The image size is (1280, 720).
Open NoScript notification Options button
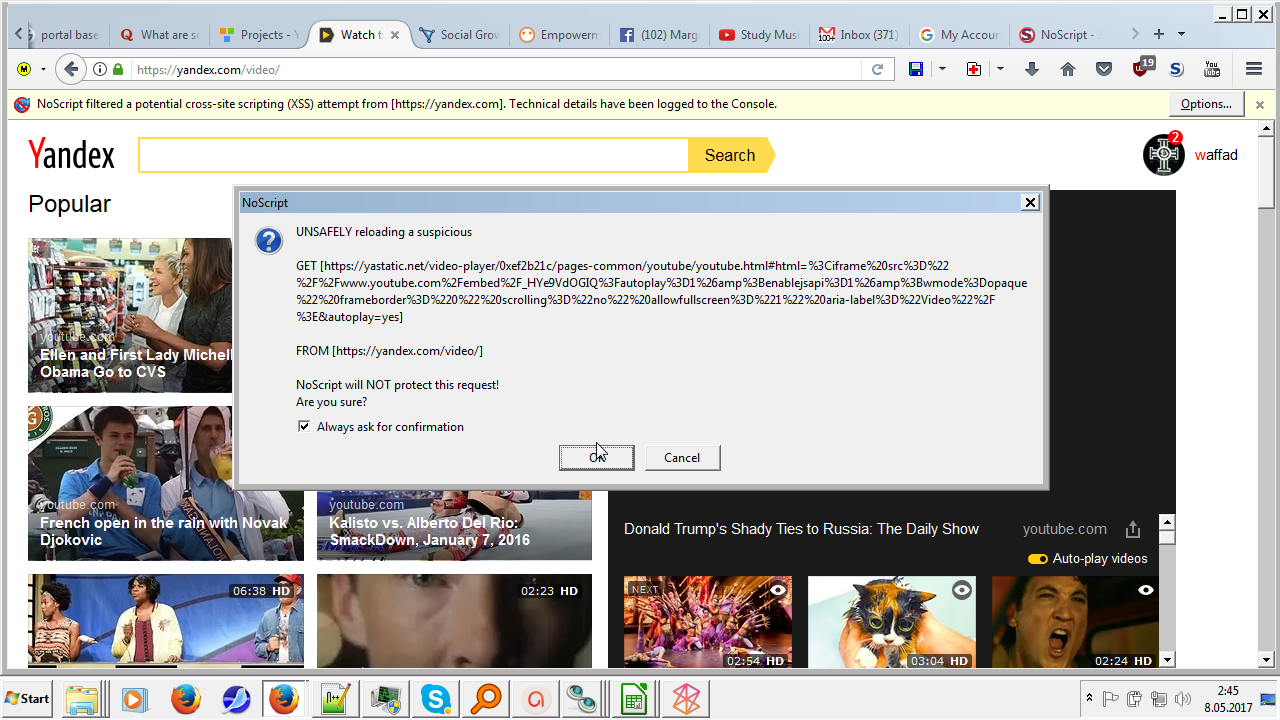point(1206,104)
